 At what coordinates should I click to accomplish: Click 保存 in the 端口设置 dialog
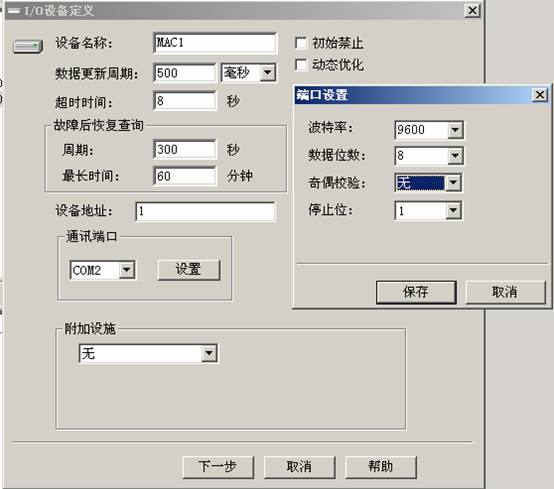point(416,292)
